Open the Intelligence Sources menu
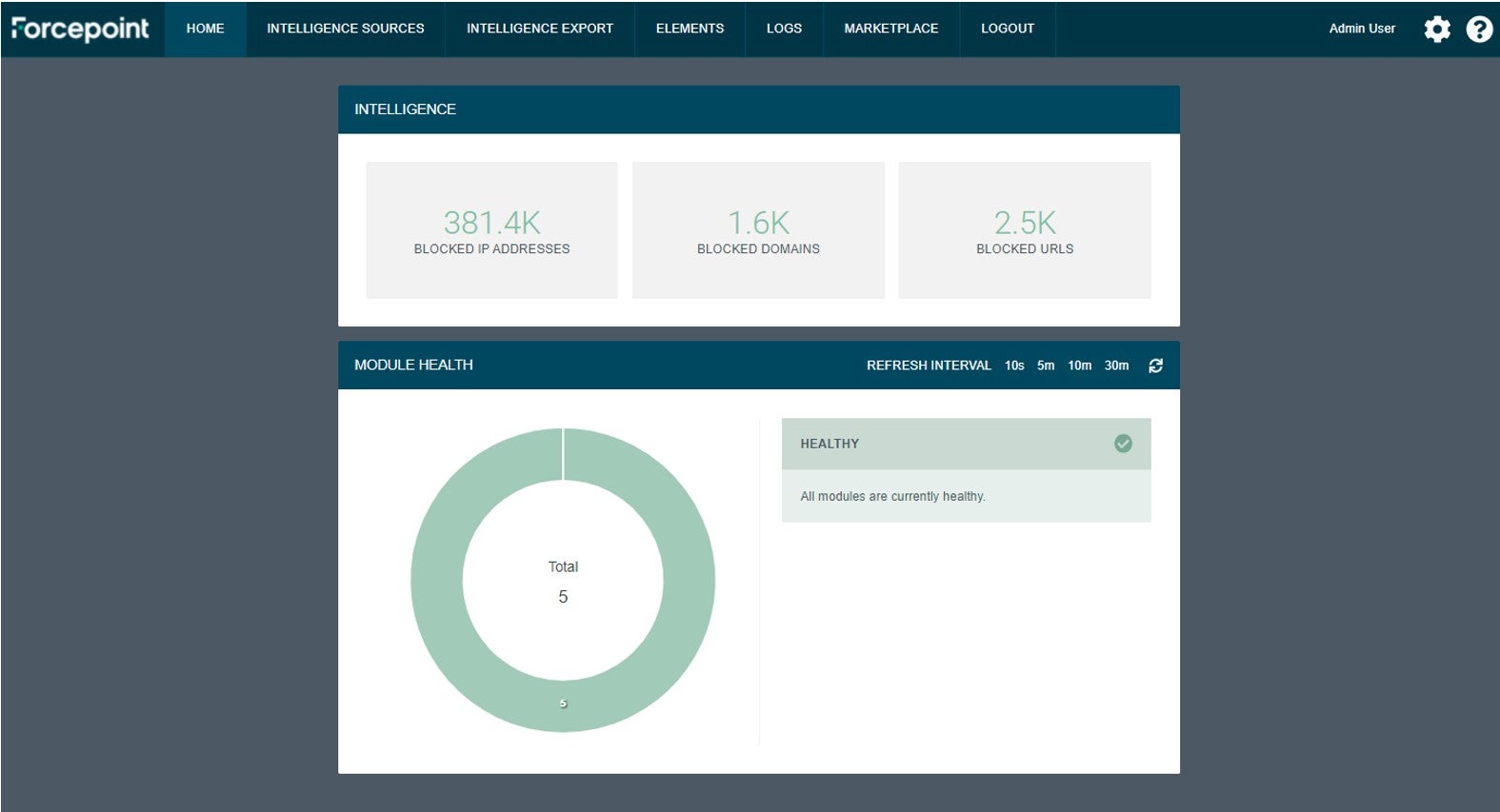 point(345,29)
